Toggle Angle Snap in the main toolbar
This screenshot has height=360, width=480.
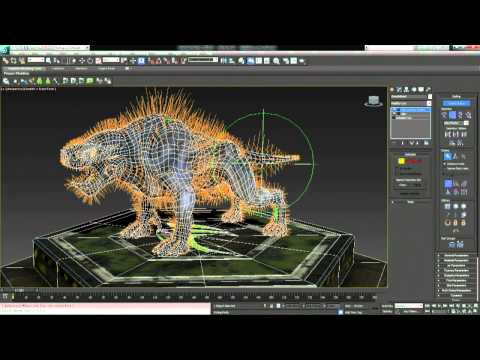tap(158, 61)
